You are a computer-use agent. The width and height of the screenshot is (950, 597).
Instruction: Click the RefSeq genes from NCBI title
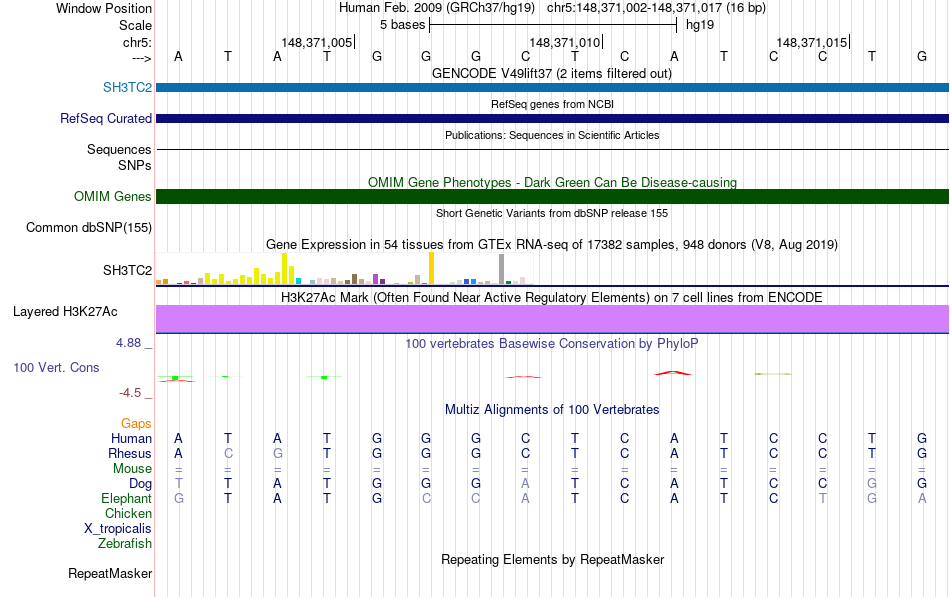tap(553, 104)
